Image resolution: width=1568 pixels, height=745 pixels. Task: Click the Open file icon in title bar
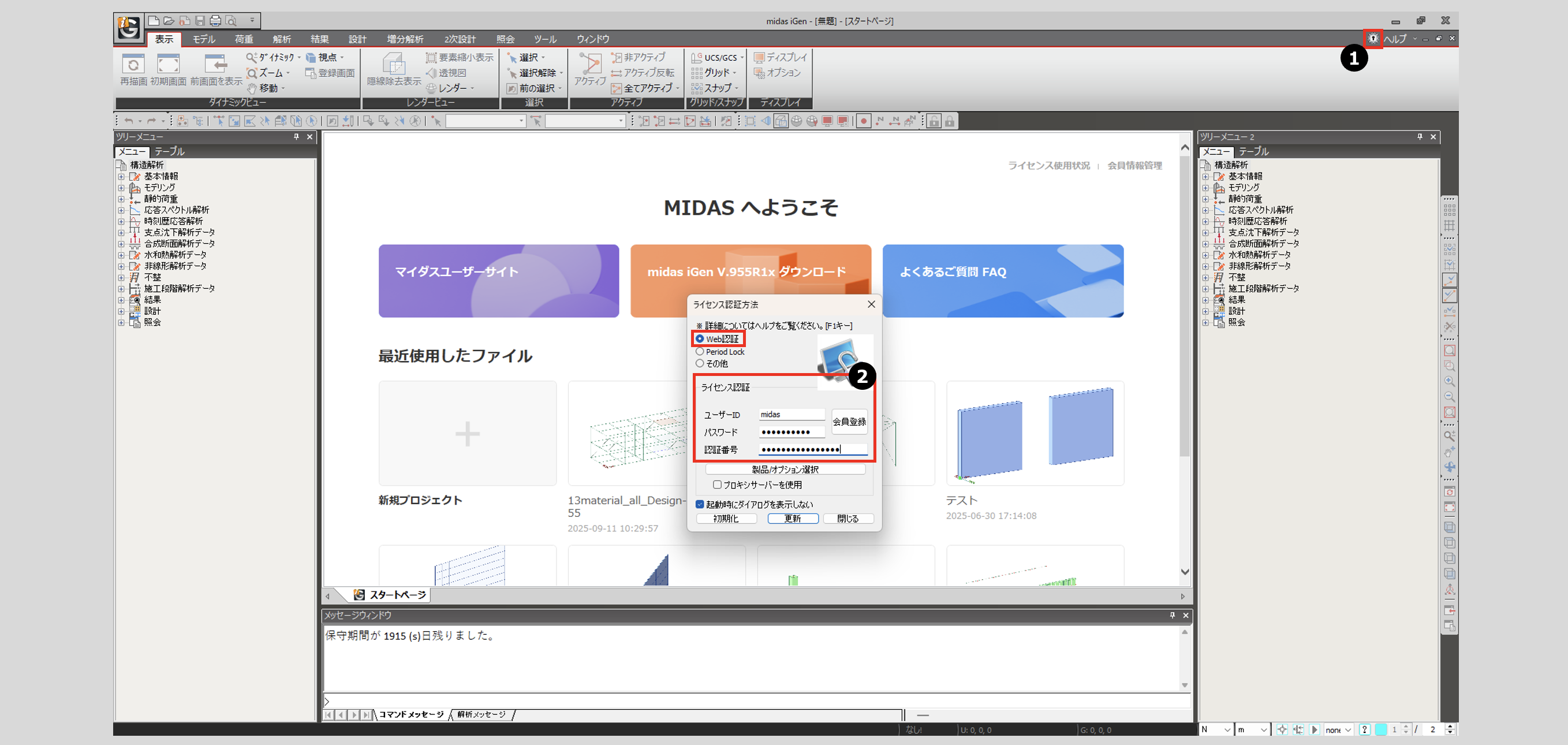click(169, 21)
